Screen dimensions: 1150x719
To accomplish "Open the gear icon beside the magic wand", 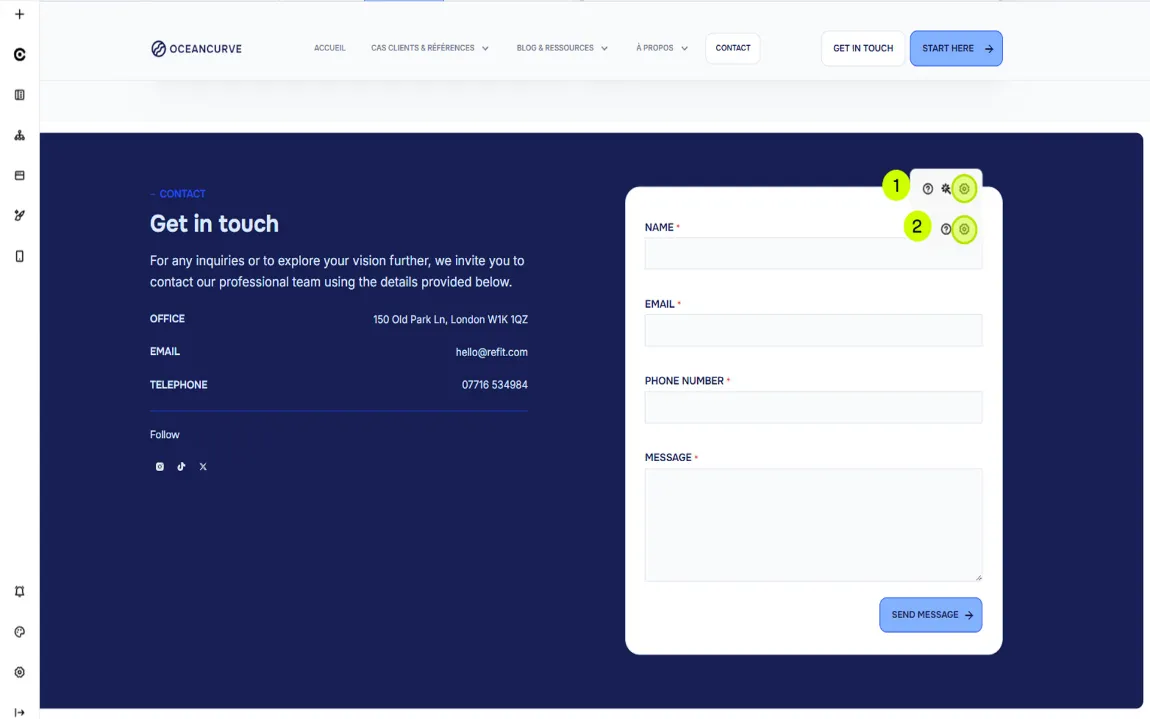I will pyautogui.click(x=964, y=189).
